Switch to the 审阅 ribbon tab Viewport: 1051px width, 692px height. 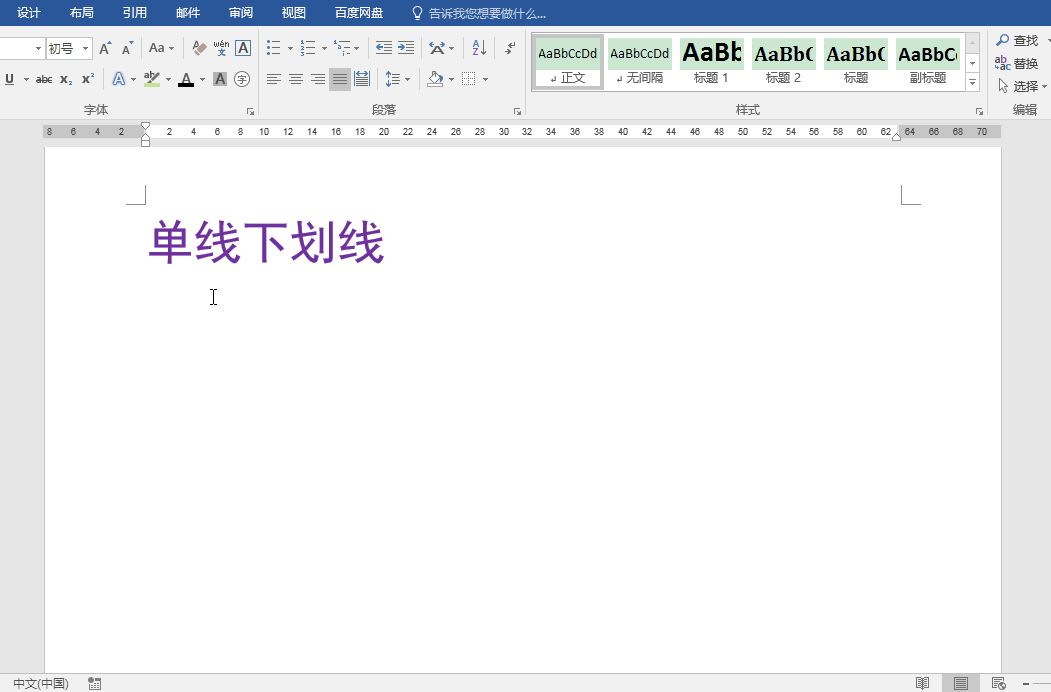pos(240,13)
